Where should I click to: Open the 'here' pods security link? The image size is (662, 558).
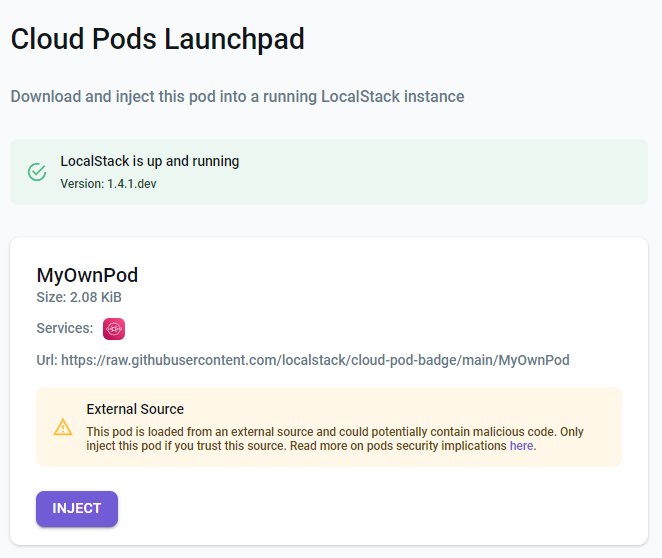pos(521,446)
